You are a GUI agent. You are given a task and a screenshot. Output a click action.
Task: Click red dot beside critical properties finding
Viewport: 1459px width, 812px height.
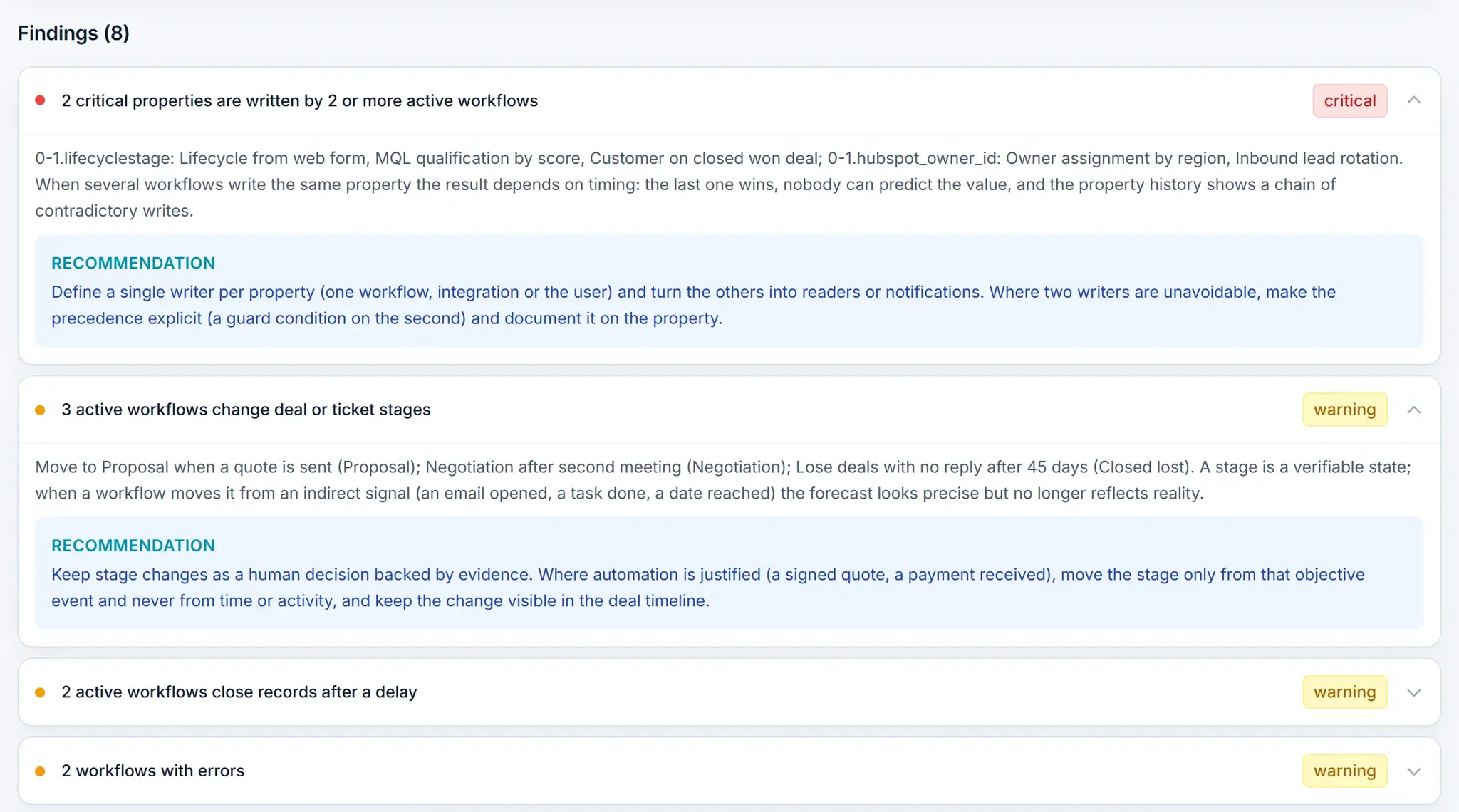tap(41, 100)
